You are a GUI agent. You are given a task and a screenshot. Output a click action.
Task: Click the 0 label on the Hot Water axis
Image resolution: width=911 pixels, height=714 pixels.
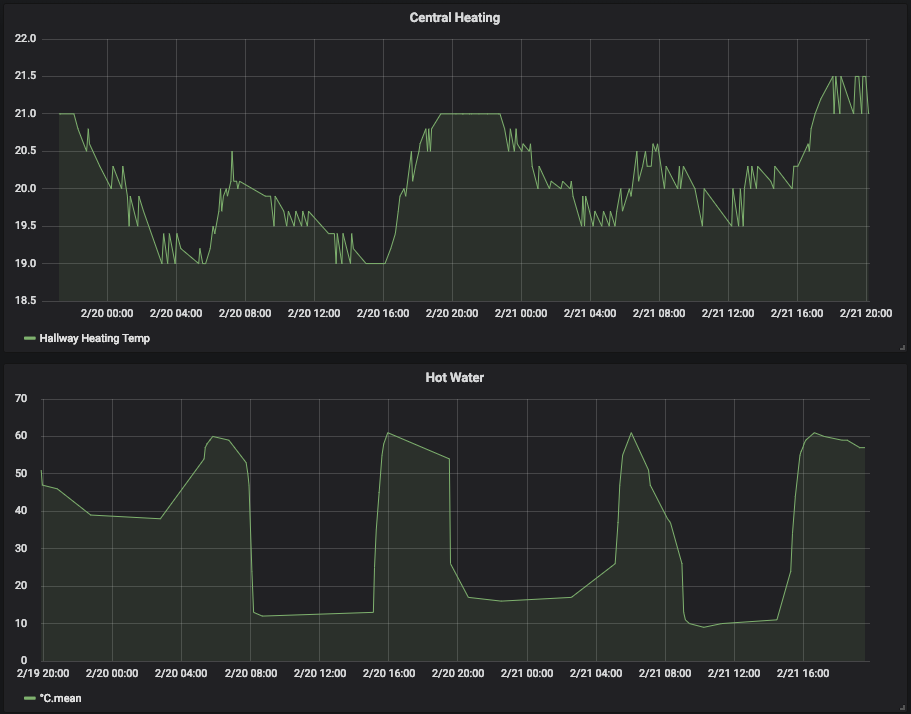[24, 661]
